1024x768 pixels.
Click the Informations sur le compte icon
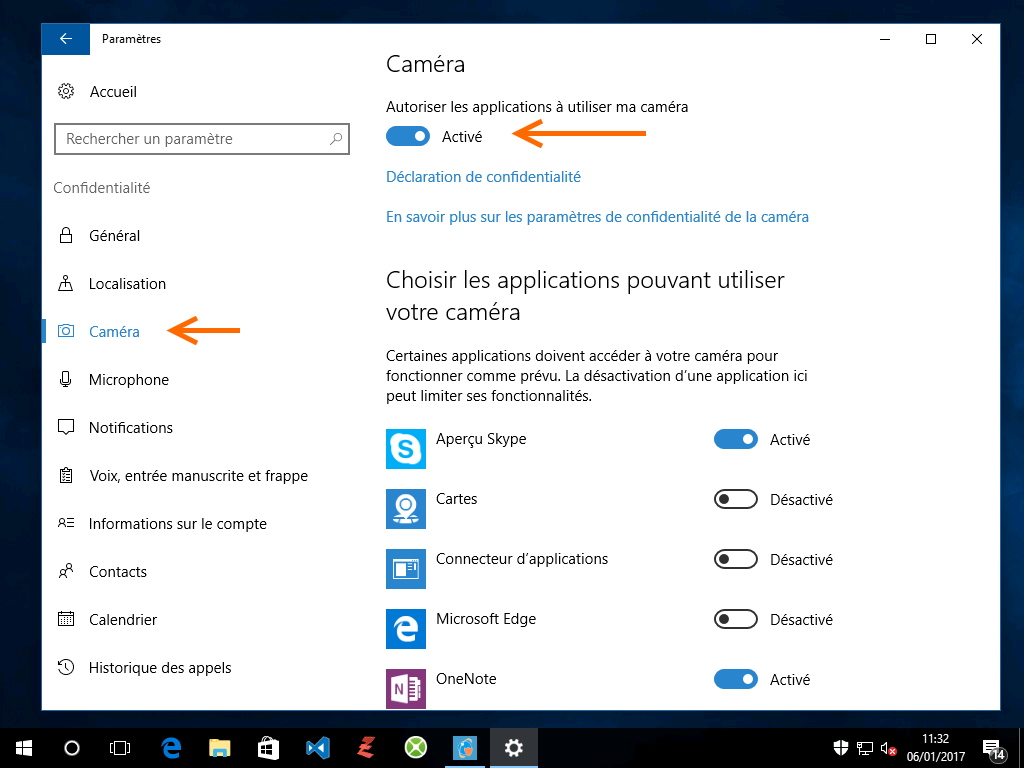click(x=66, y=523)
